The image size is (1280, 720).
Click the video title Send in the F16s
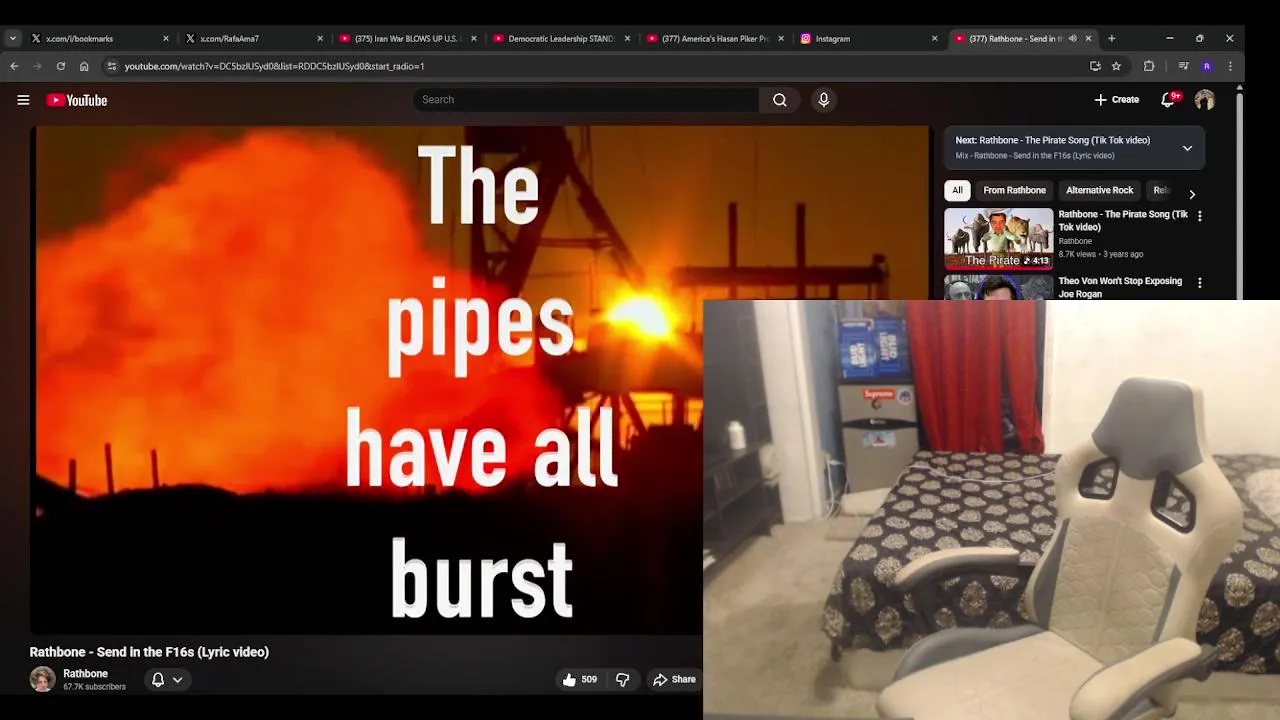pyautogui.click(x=149, y=652)
